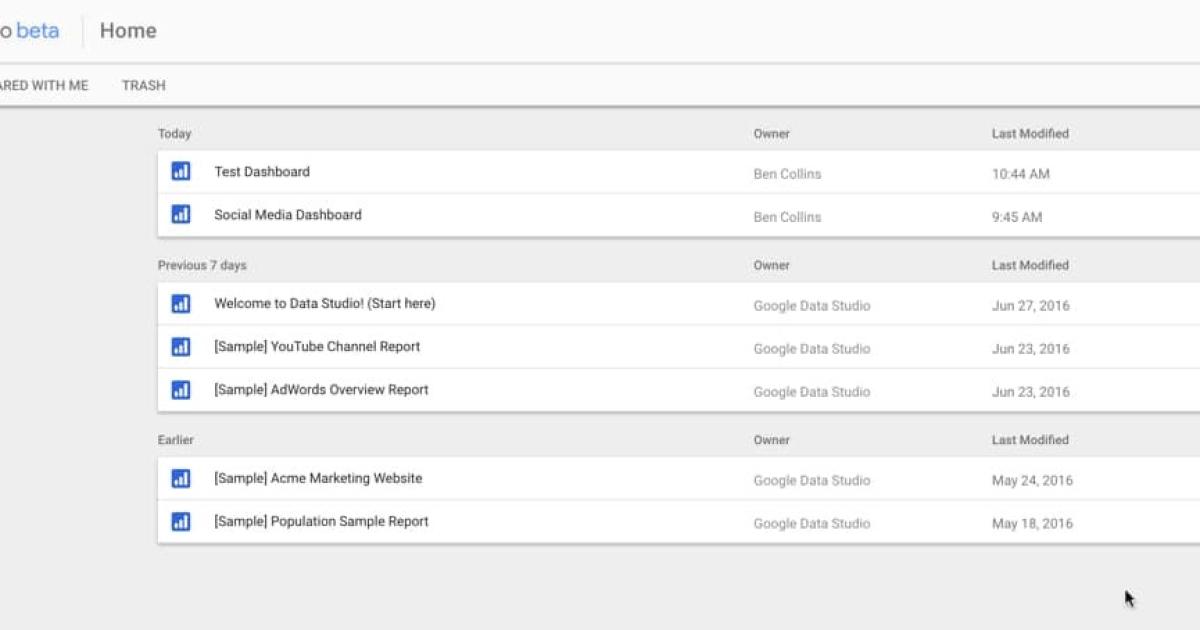This screenshot has width=1200, height=630.
Task: Click the Acme Marketing Website report icon
Action: coord(181,478)
